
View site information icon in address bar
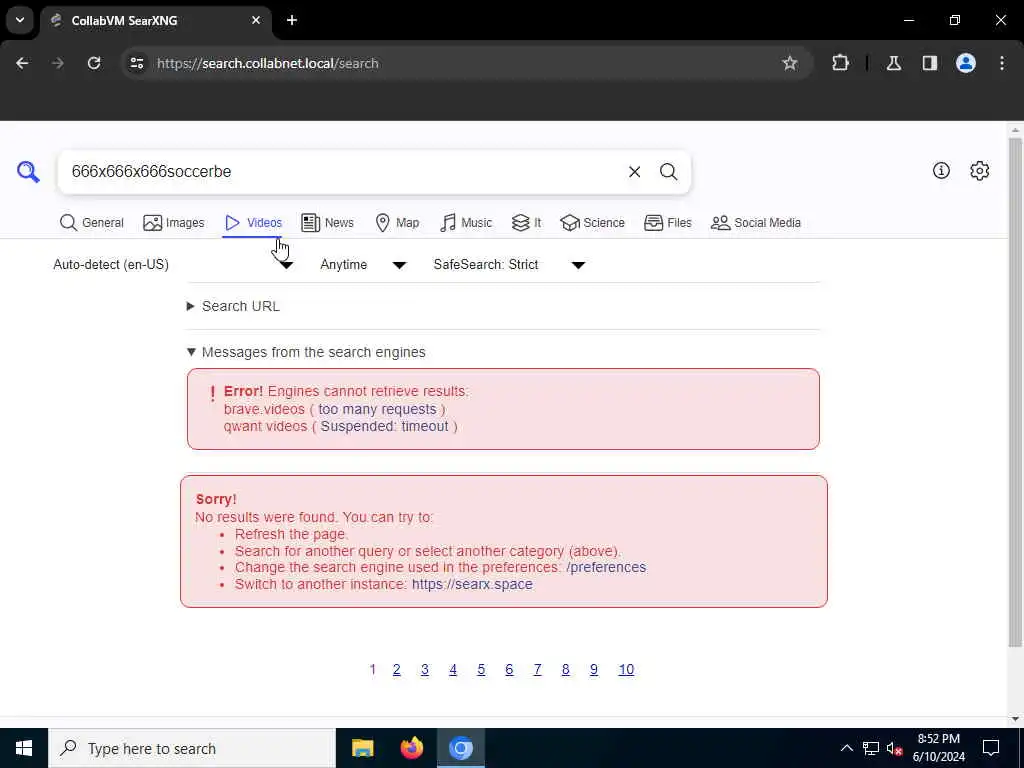tap(137, 63)
